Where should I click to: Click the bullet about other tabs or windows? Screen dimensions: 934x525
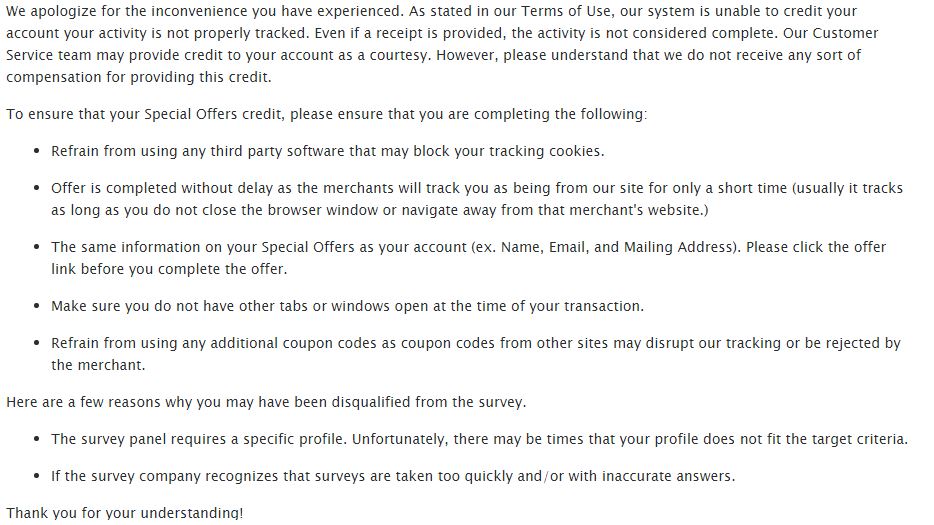(x=347, y=306)
